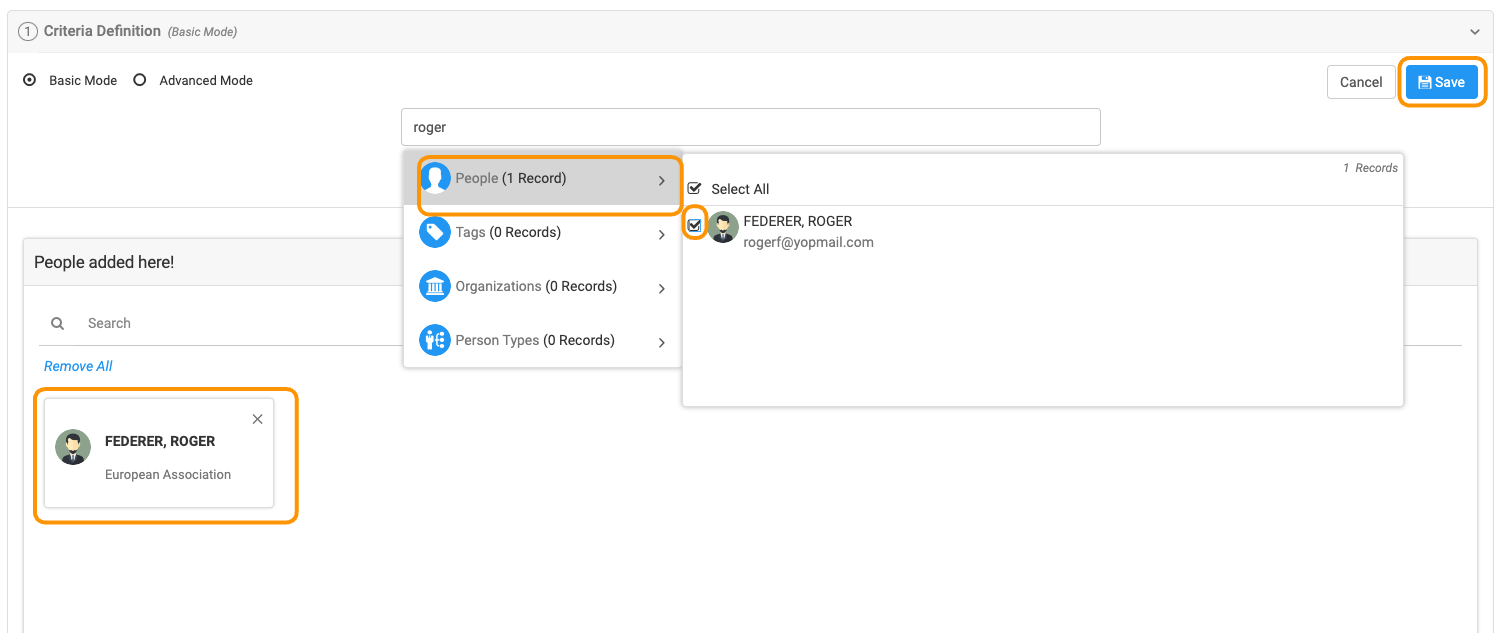Remove the FEDERER, ROGER card with the X
Screen dimensions: 1508x633
click(257, 419)
